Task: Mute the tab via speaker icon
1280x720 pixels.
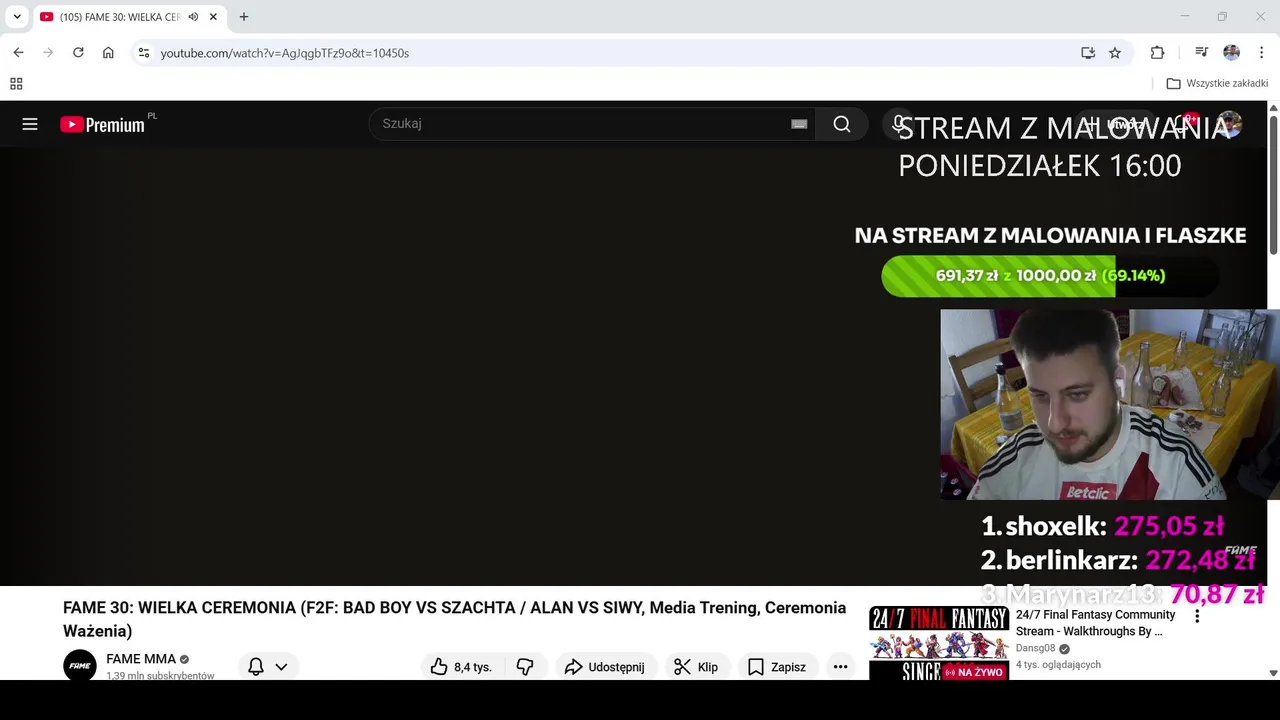Action: [x=193, y=17]
